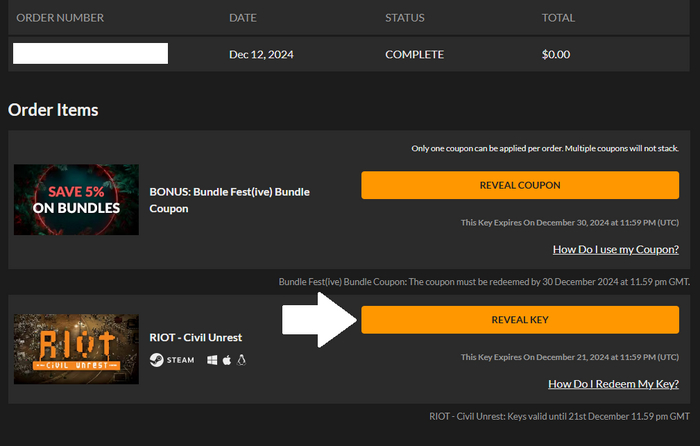This screenshot has width=700, height=446.
Task: Click the Windows platform icon
Action: click(x=212, y=360)
